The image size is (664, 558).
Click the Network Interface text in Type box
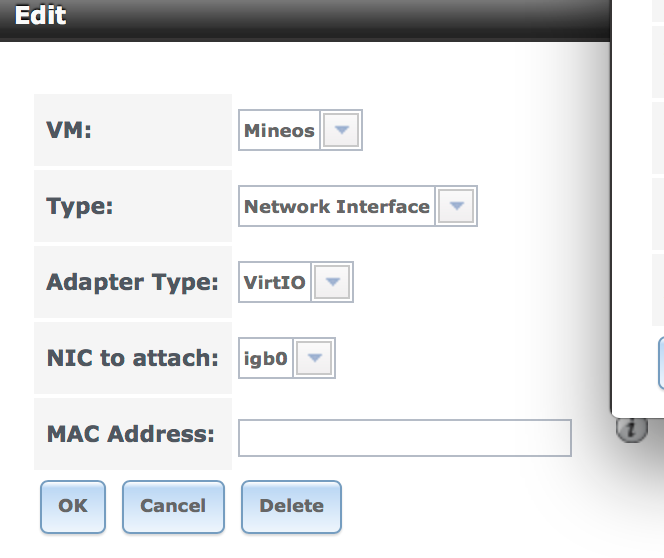(x=337, y=207)
